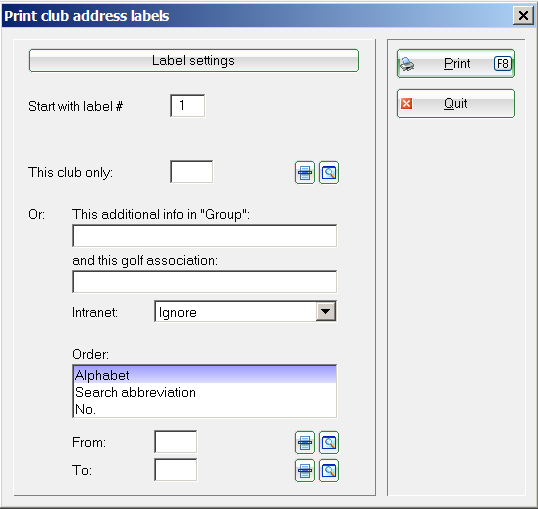Open the club list icon next to From
The width and height of the screenshot is (538, 509).
(x=305, y=442)
